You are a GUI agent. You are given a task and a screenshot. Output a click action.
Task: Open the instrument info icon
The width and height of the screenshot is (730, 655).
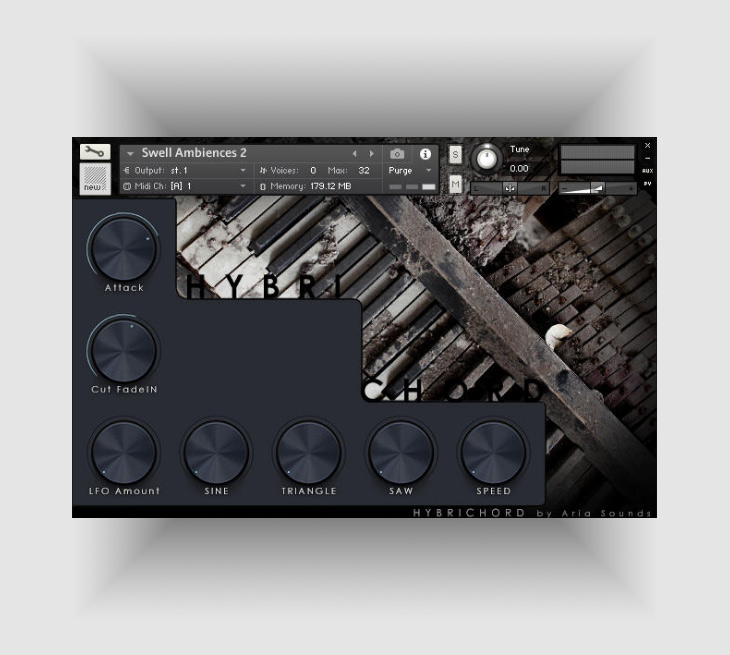click(x=424, y=154)
